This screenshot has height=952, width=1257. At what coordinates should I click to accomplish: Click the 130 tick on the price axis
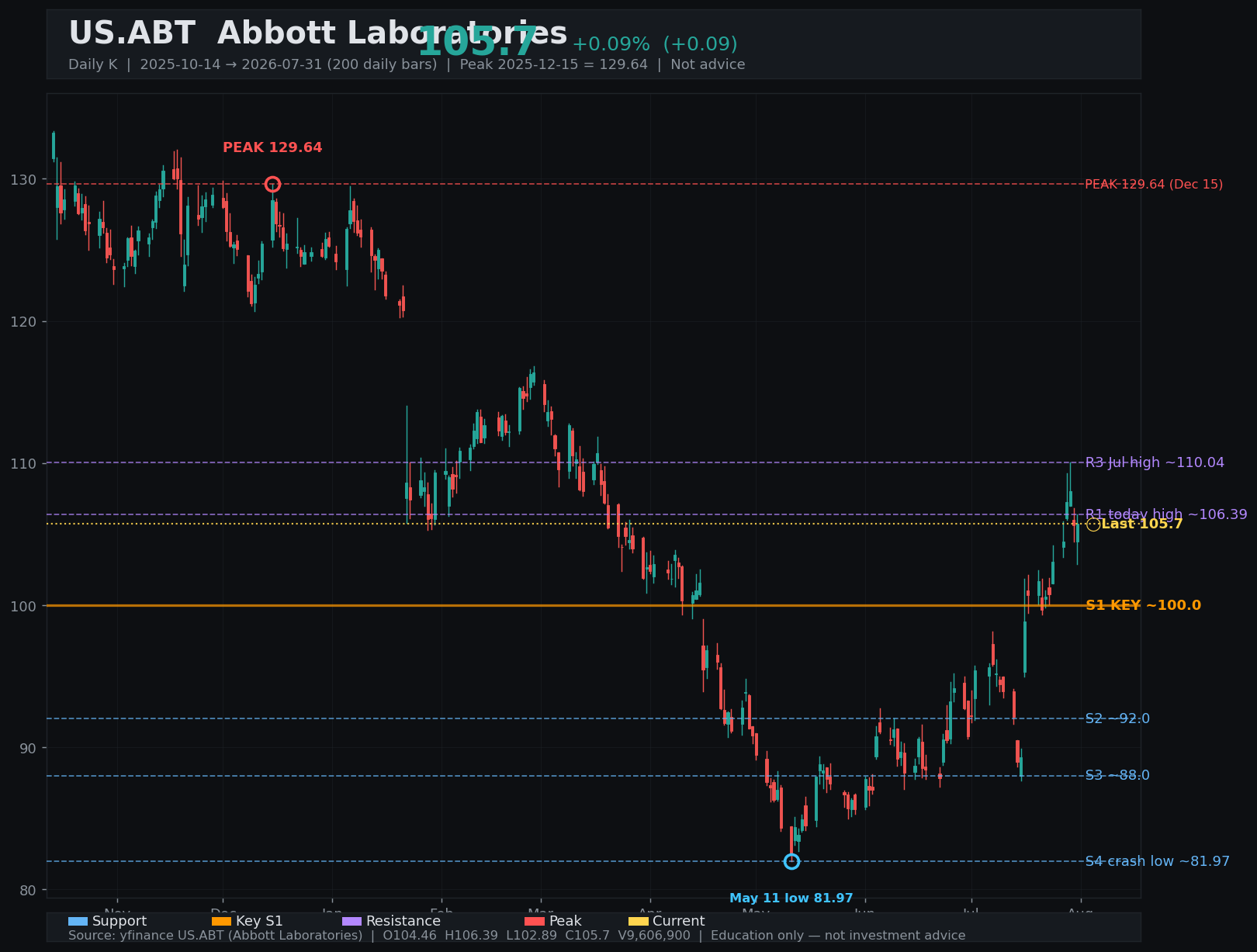click(x=23, y=180)
